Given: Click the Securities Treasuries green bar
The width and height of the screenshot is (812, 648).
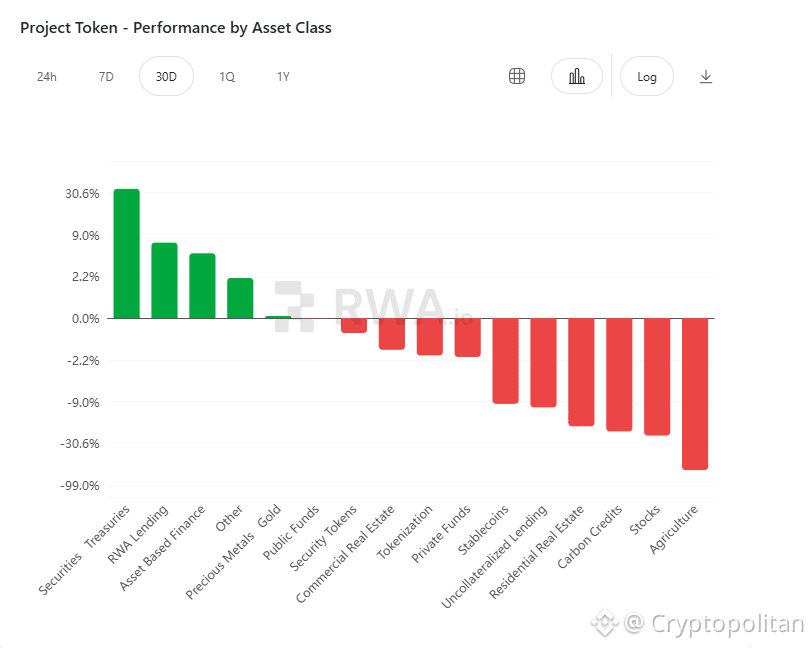Looking at the screenshot, I should pos(126,250).
